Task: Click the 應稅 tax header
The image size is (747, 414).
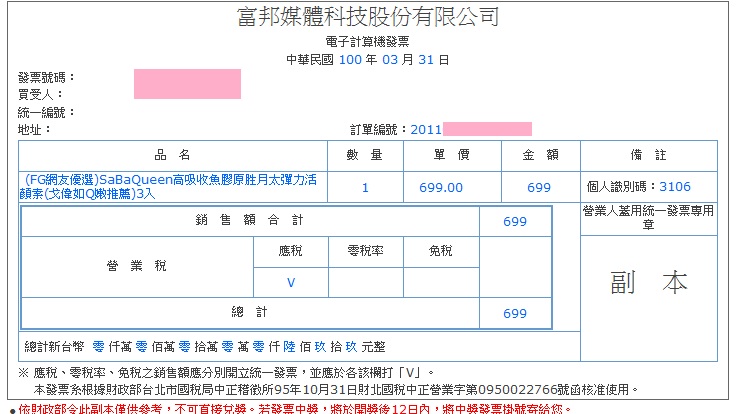Action: click(291, 251)
